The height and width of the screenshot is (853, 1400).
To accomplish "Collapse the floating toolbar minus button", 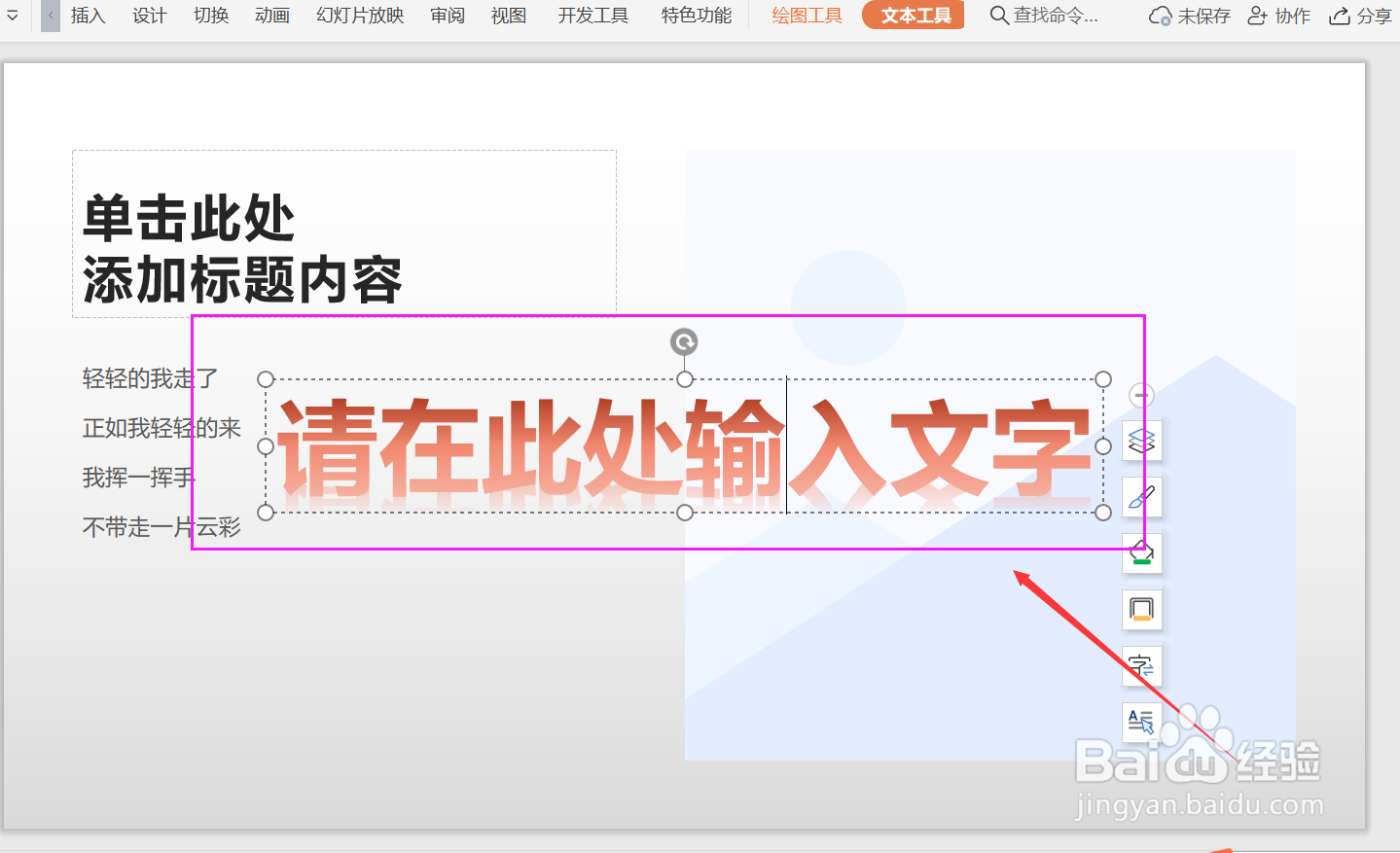I will pos(1142,395).
